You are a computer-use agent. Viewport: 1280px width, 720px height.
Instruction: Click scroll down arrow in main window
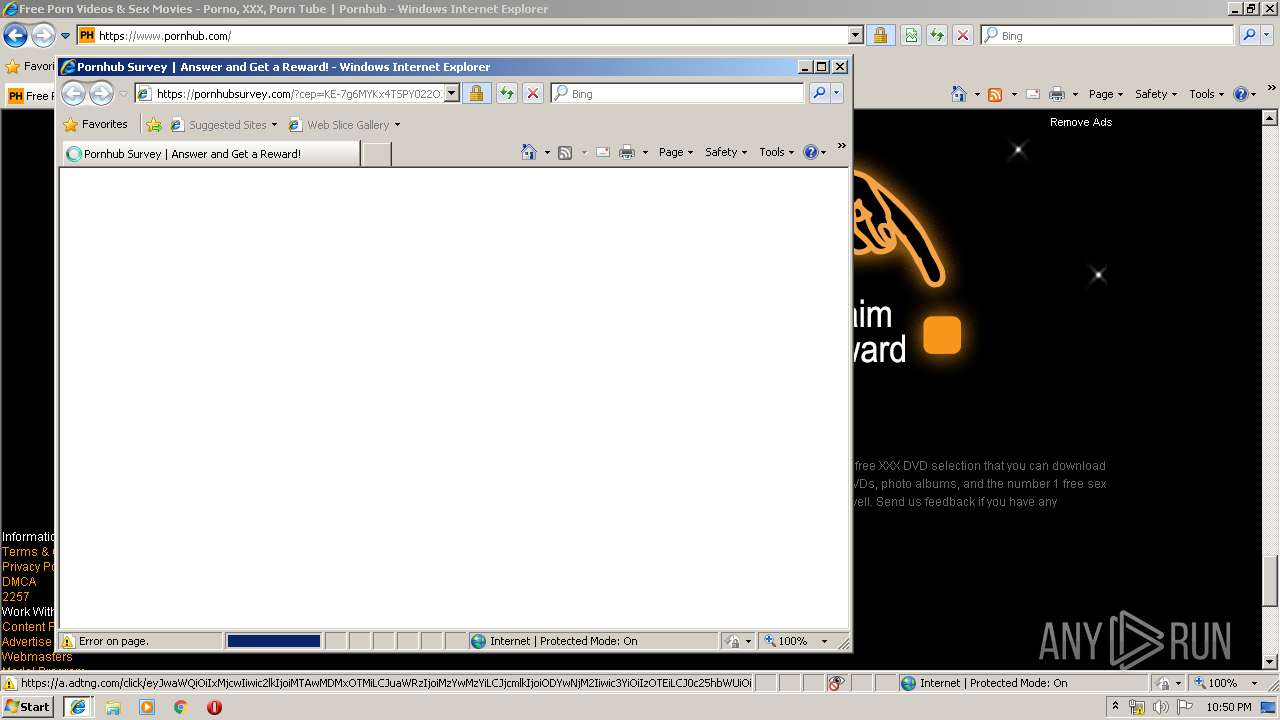tap(1271, 662)
